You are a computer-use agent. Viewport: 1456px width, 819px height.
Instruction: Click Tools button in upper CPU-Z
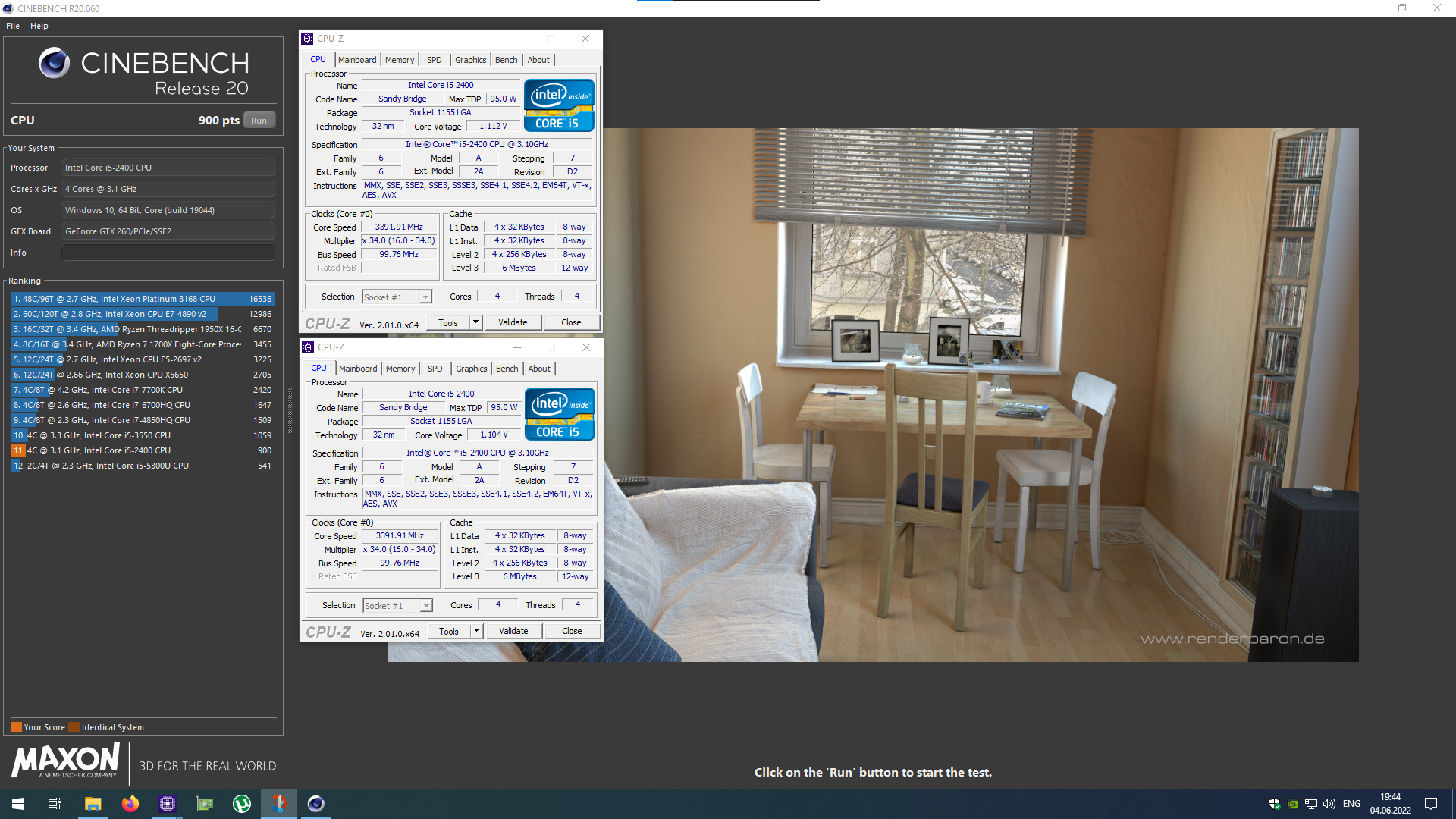(448, 322)
